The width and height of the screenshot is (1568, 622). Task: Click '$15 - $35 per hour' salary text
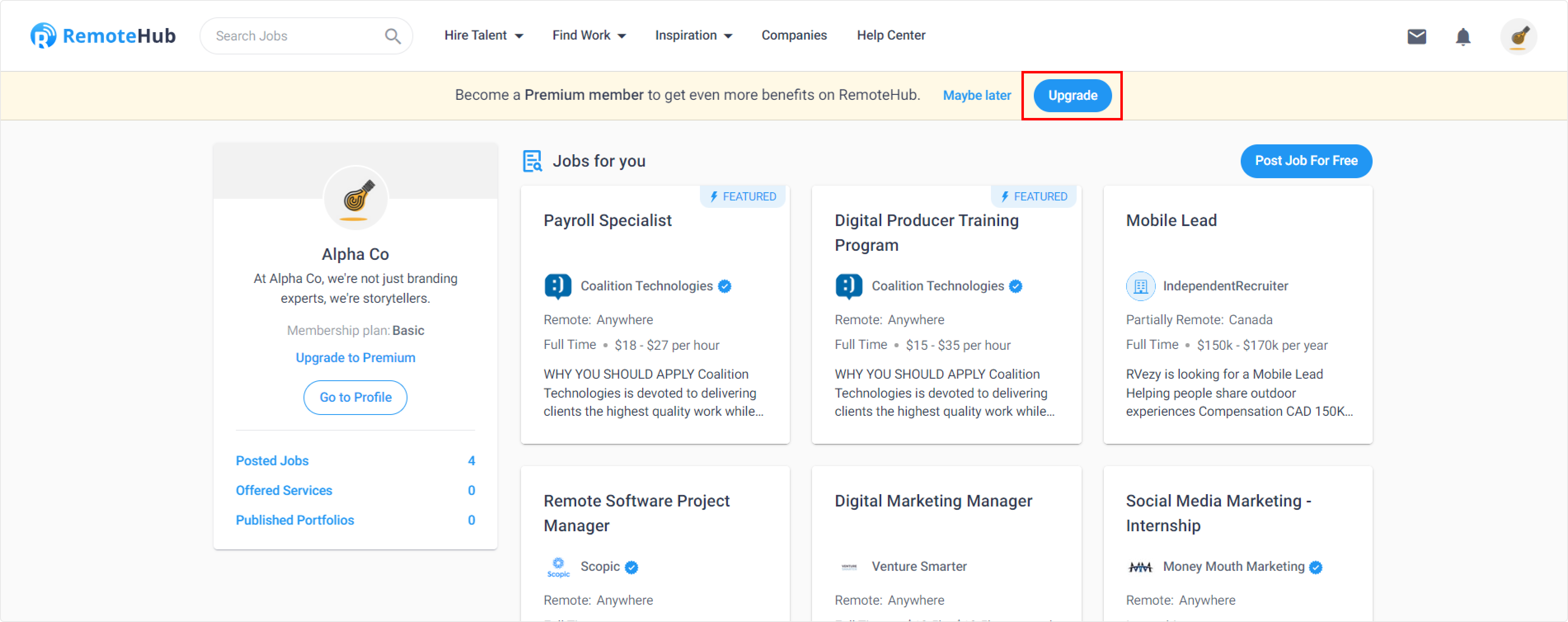click(958, 345)
